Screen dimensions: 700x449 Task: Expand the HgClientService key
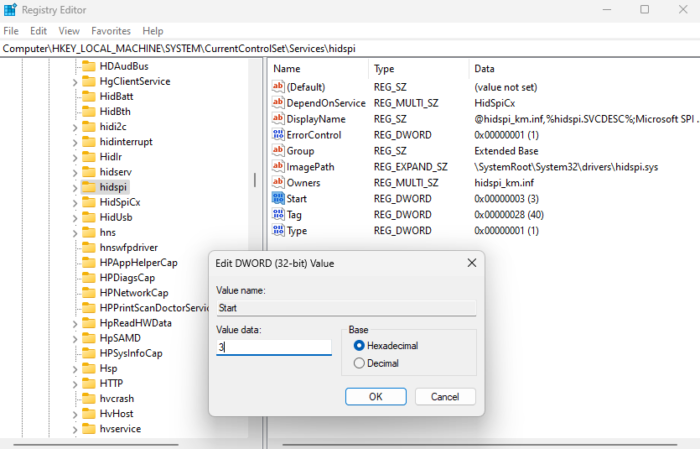point(75,82)
